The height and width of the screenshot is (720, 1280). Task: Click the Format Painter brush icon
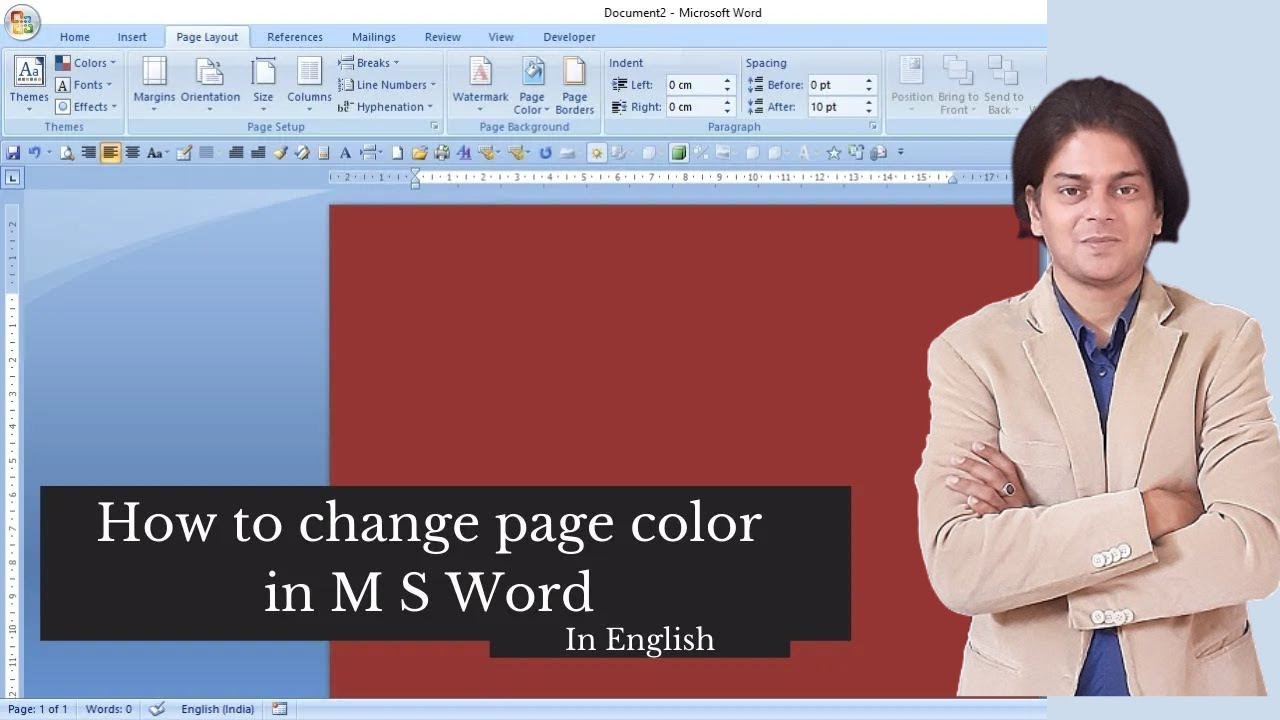pyautogui.click(x=281, y=153)
